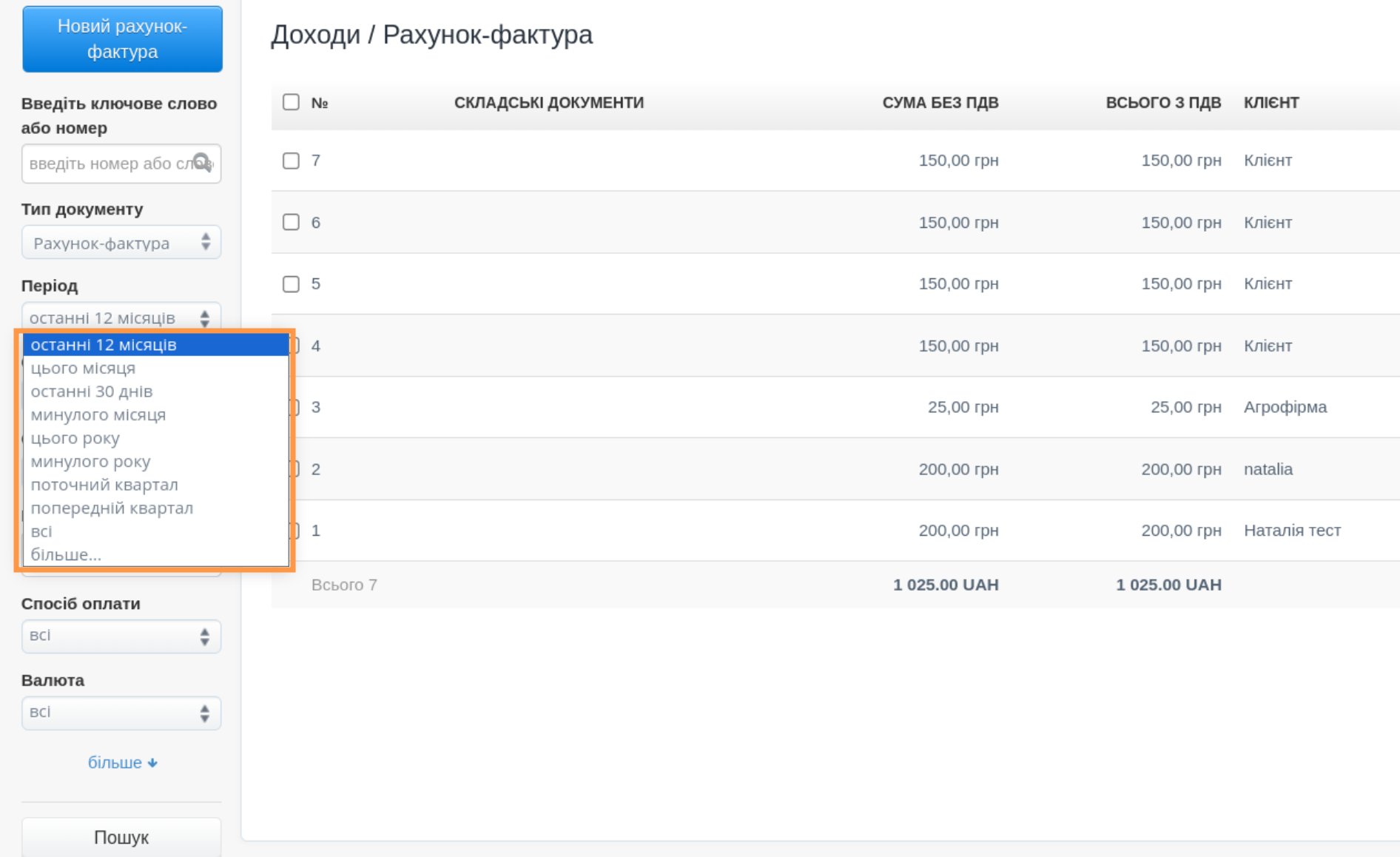Choose 'останні 30 днів' from list
1400x857 pixels.
(92, 391)
